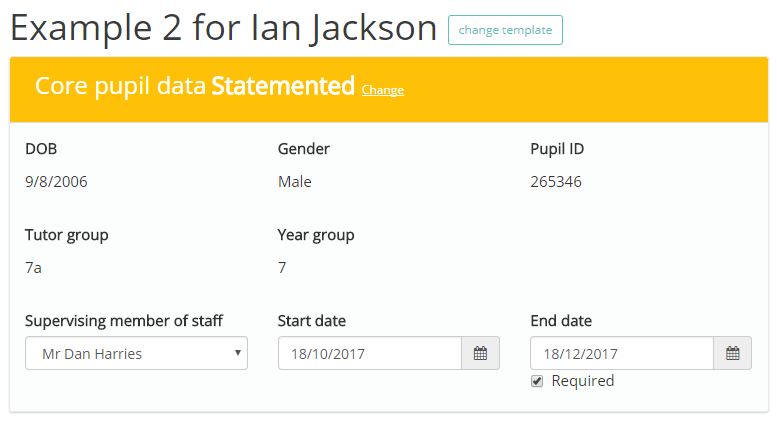Image resolution: width=777 pixels, height=429 pixels.
Task: Click the Year group value 7
Action: tap(282, 268)
